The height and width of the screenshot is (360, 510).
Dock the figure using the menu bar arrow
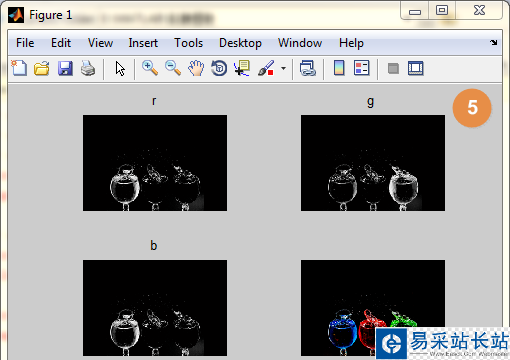[494, 42]
